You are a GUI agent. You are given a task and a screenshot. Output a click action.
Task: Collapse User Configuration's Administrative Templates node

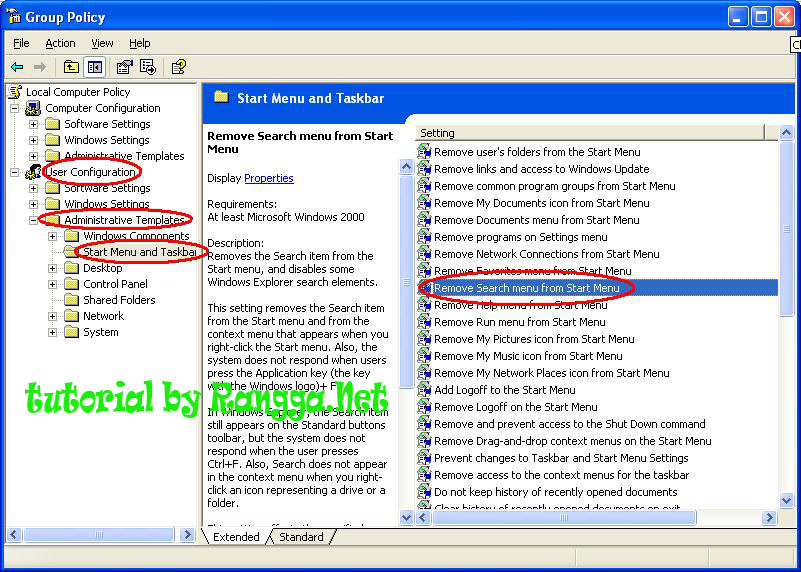click(x=34, y=220)
